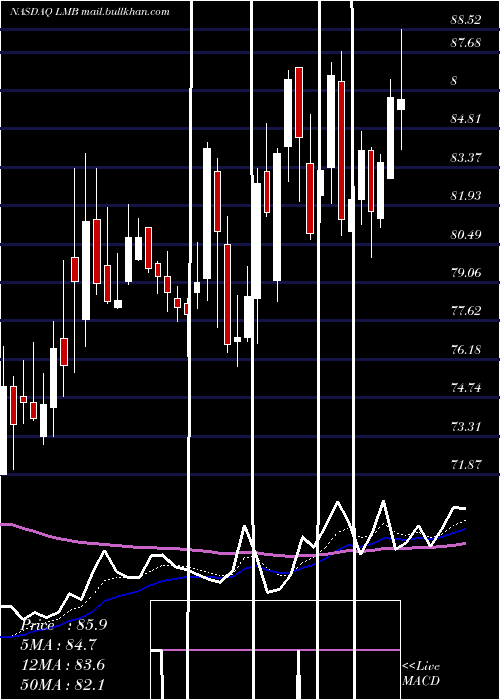Select the 76.18 price axis label
This screenshot has height=700, width=500.
pos(466,349)
